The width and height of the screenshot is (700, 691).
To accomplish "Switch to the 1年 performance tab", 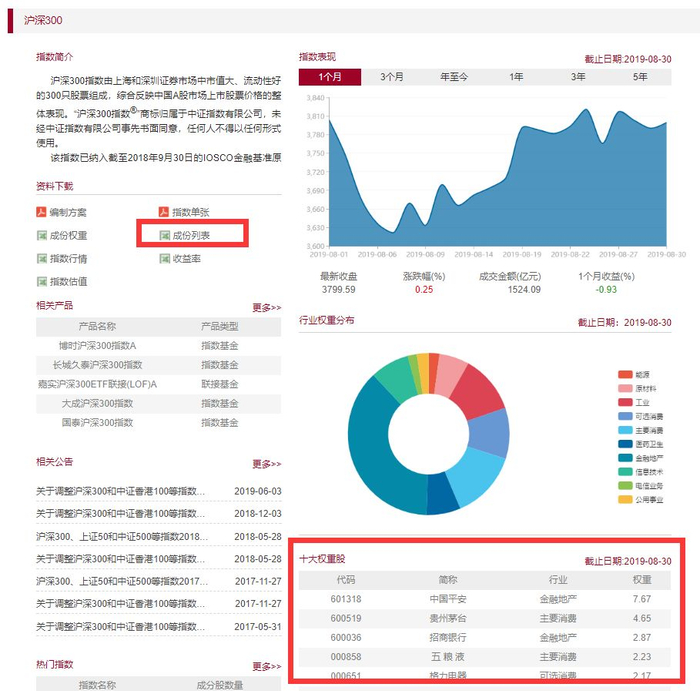I will tap(516, 77).
